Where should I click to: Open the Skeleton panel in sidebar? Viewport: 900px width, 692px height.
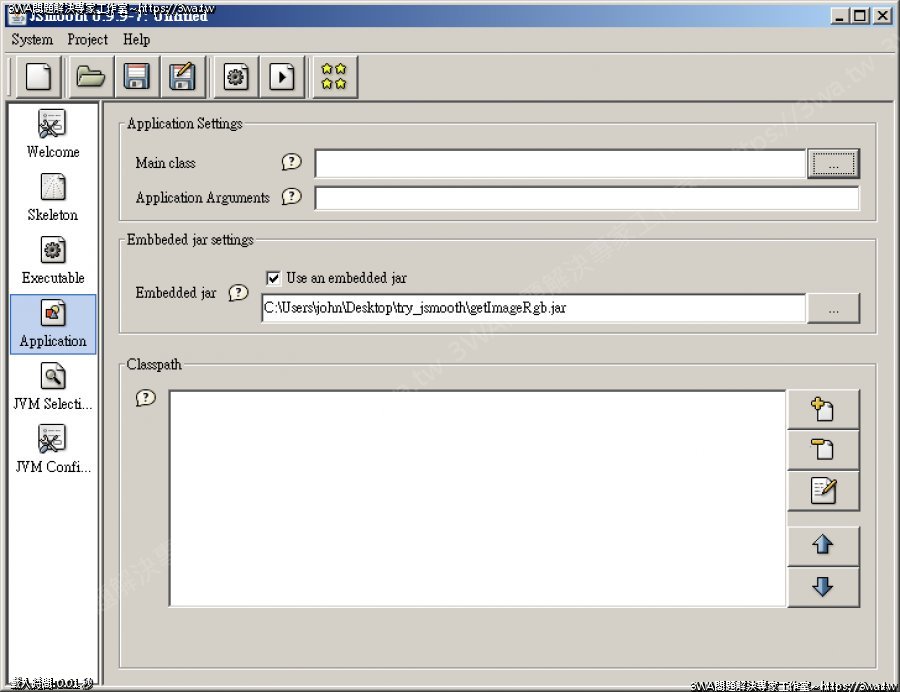(53, 197)
